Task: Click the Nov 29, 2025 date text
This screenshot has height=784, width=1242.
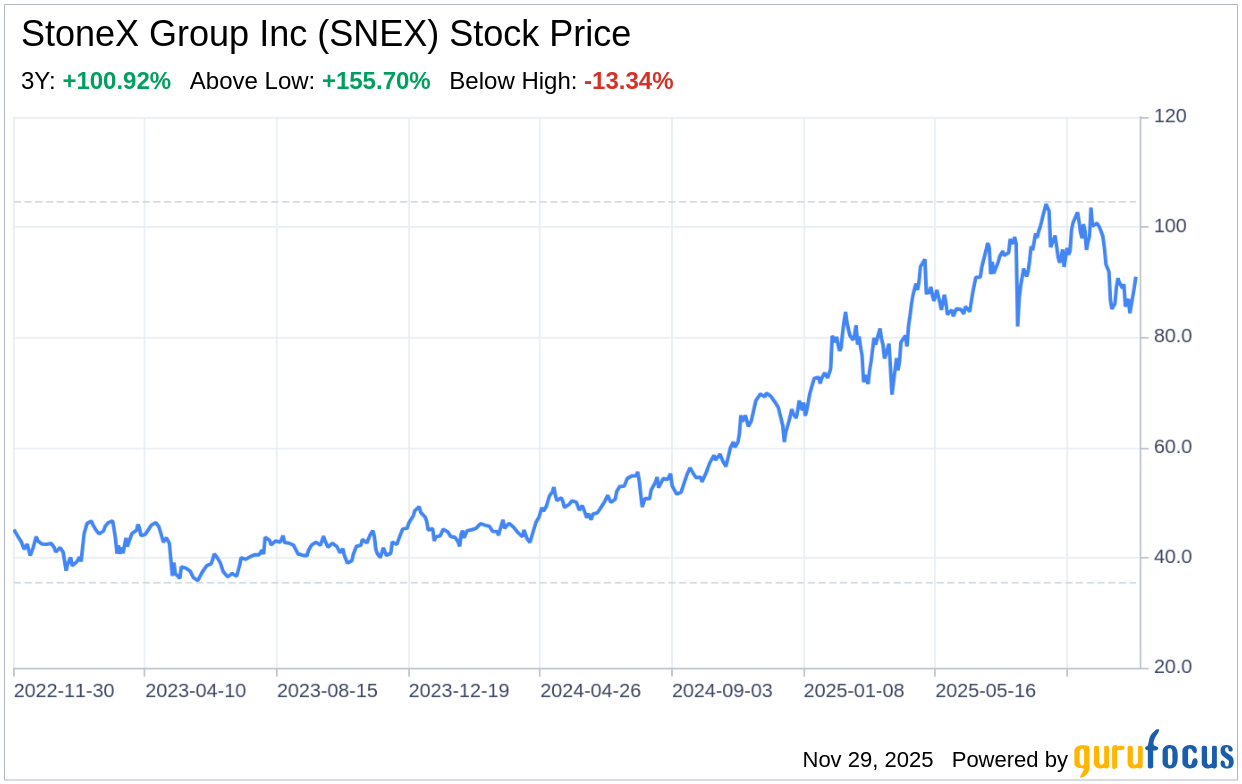Action: pyautogui.click(x=867, y=760)
